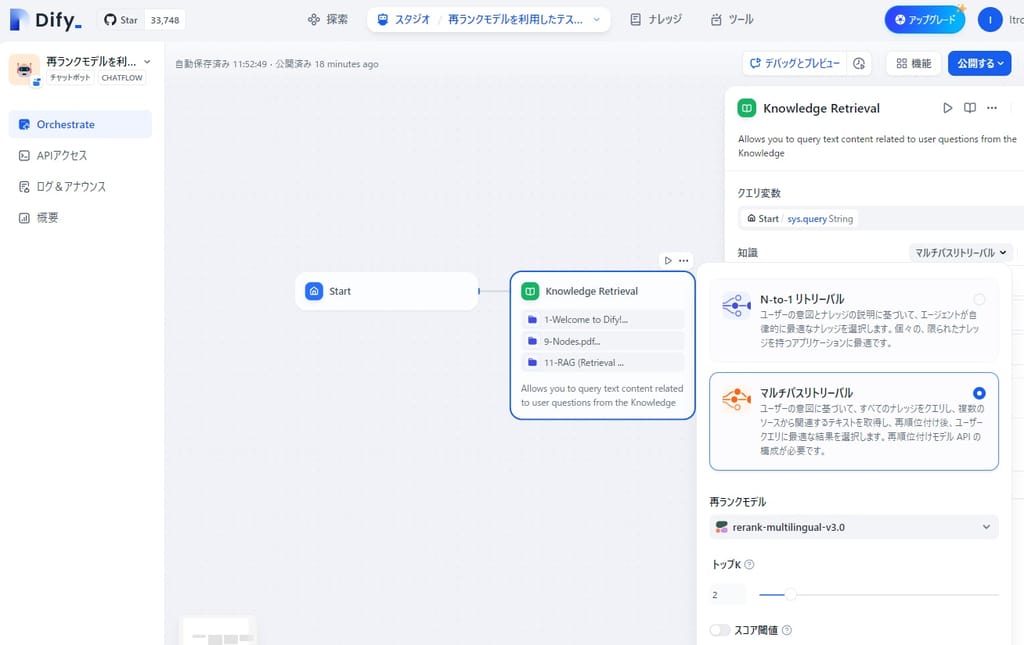Open the help book icon in panel header
Image resolution: width=1024 pixels, height=645 pixels.
point(970,108)
